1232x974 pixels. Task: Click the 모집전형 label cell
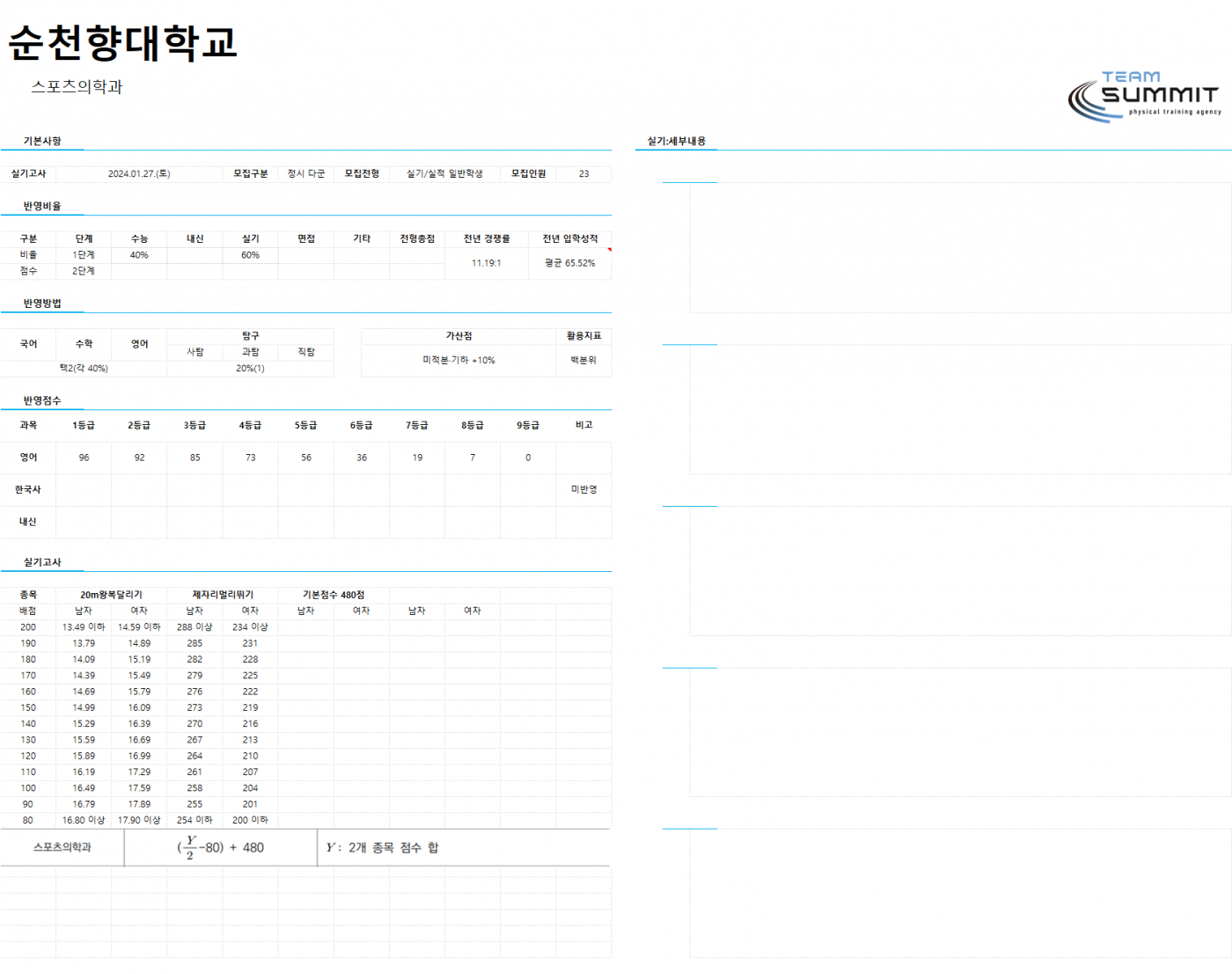point(362,173)
